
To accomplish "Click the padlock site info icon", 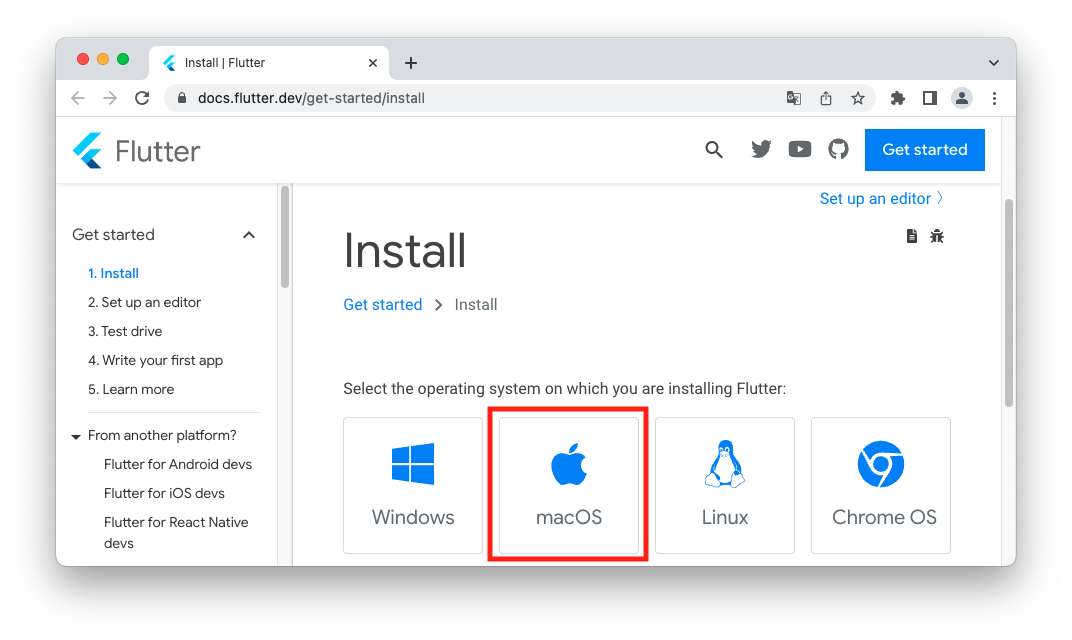I will [182, 98].
